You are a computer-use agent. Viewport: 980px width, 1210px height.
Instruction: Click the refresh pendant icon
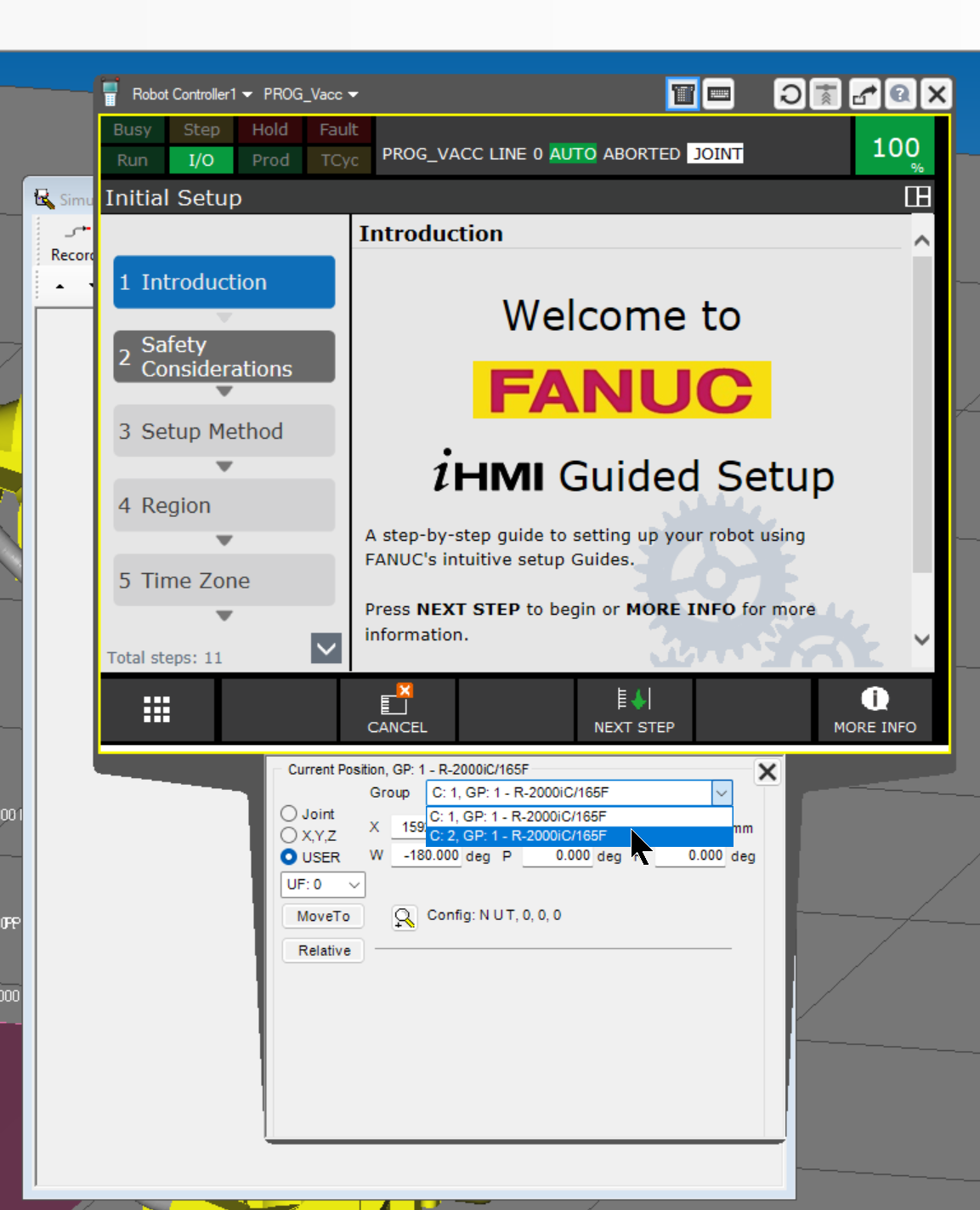(x=790, y=94)
